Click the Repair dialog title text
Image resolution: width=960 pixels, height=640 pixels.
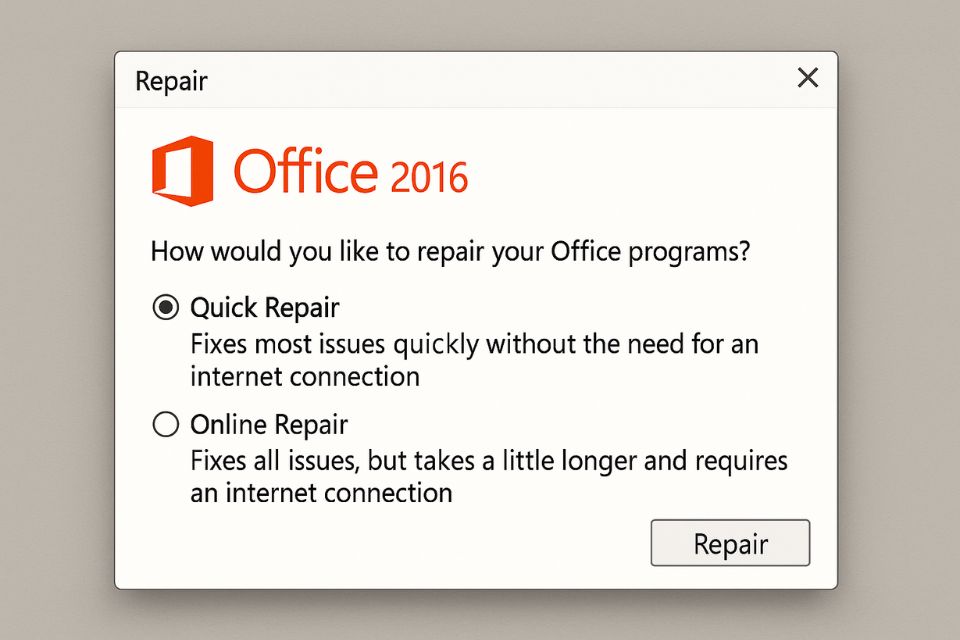click(x=170, y=81)
